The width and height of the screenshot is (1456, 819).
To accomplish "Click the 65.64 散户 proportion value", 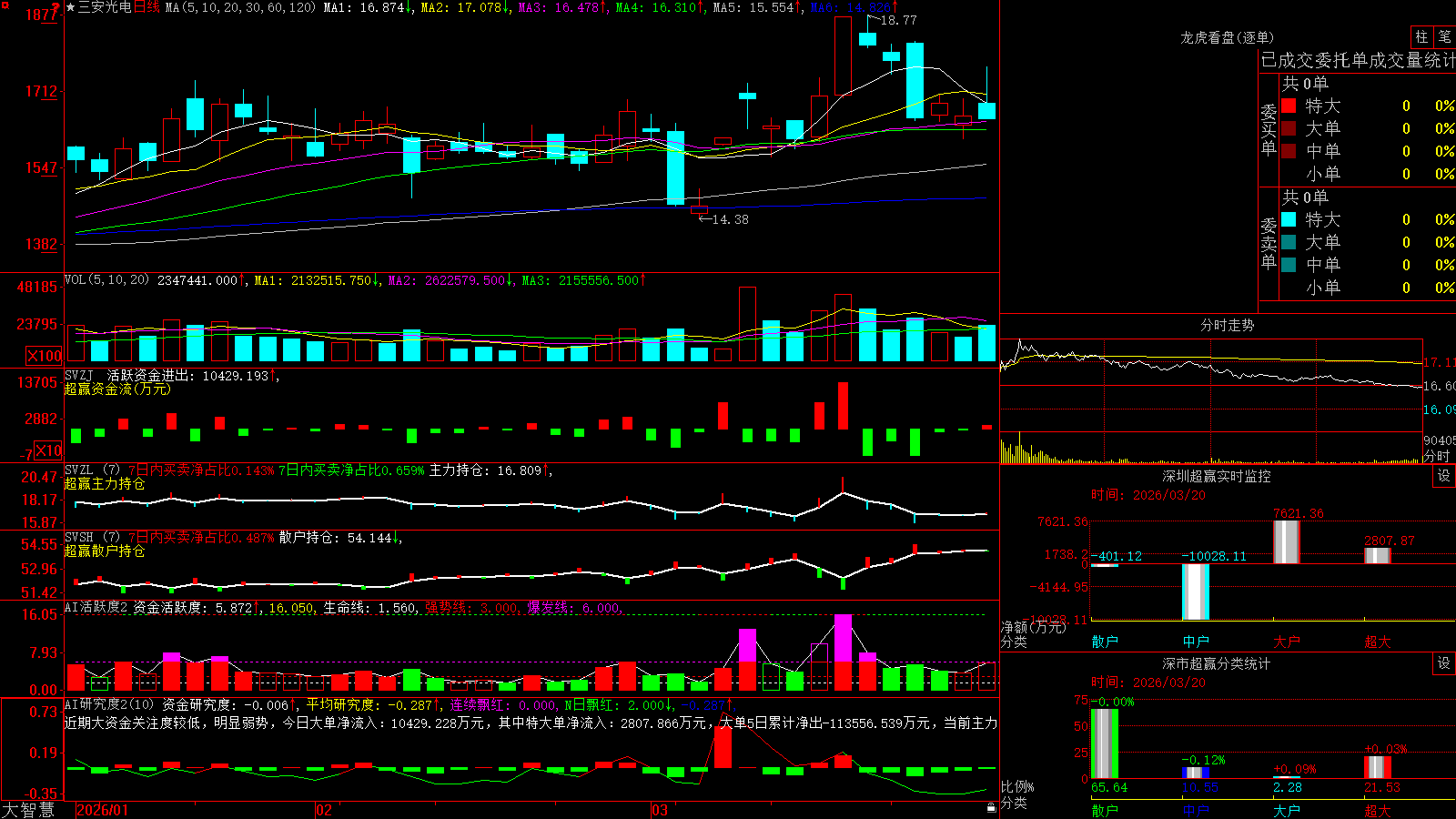I will (x=1109, y=787).
